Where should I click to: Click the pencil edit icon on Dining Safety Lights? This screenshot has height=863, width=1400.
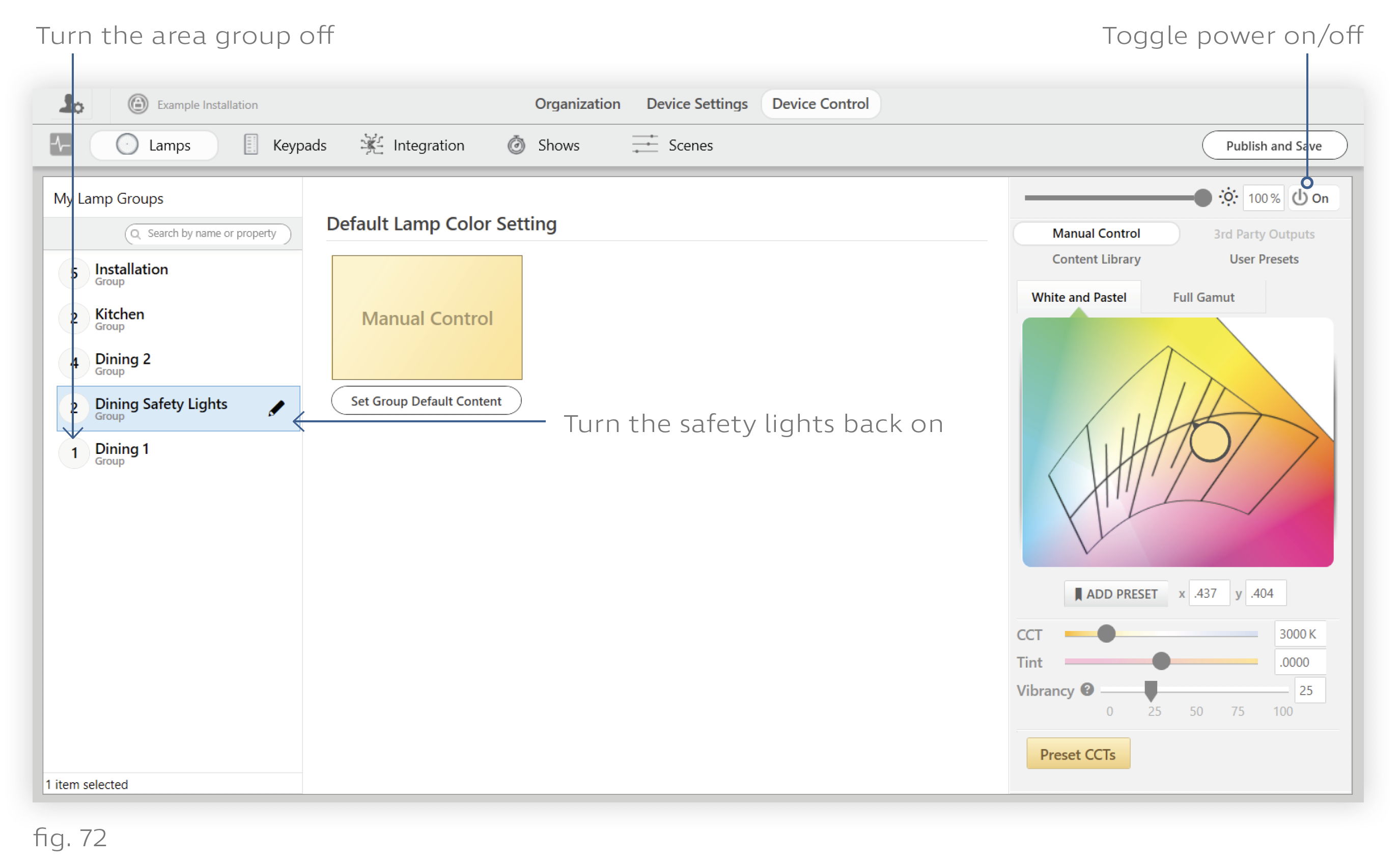276,409
